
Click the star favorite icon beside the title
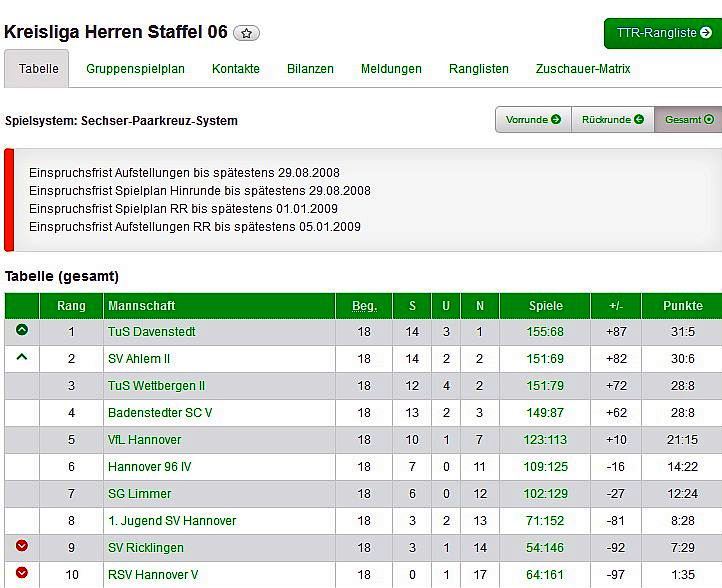pyautogui.click(x=247, y=33)
